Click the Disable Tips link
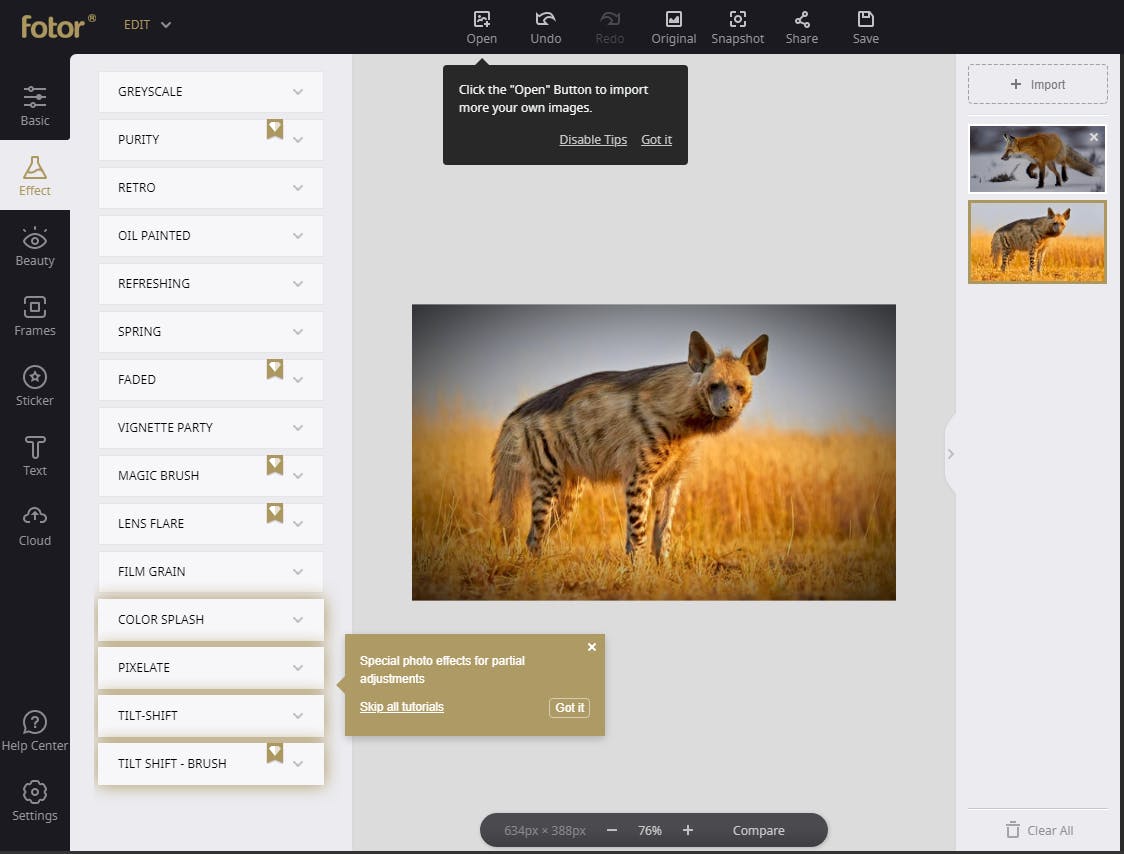 tap(593, 140)
